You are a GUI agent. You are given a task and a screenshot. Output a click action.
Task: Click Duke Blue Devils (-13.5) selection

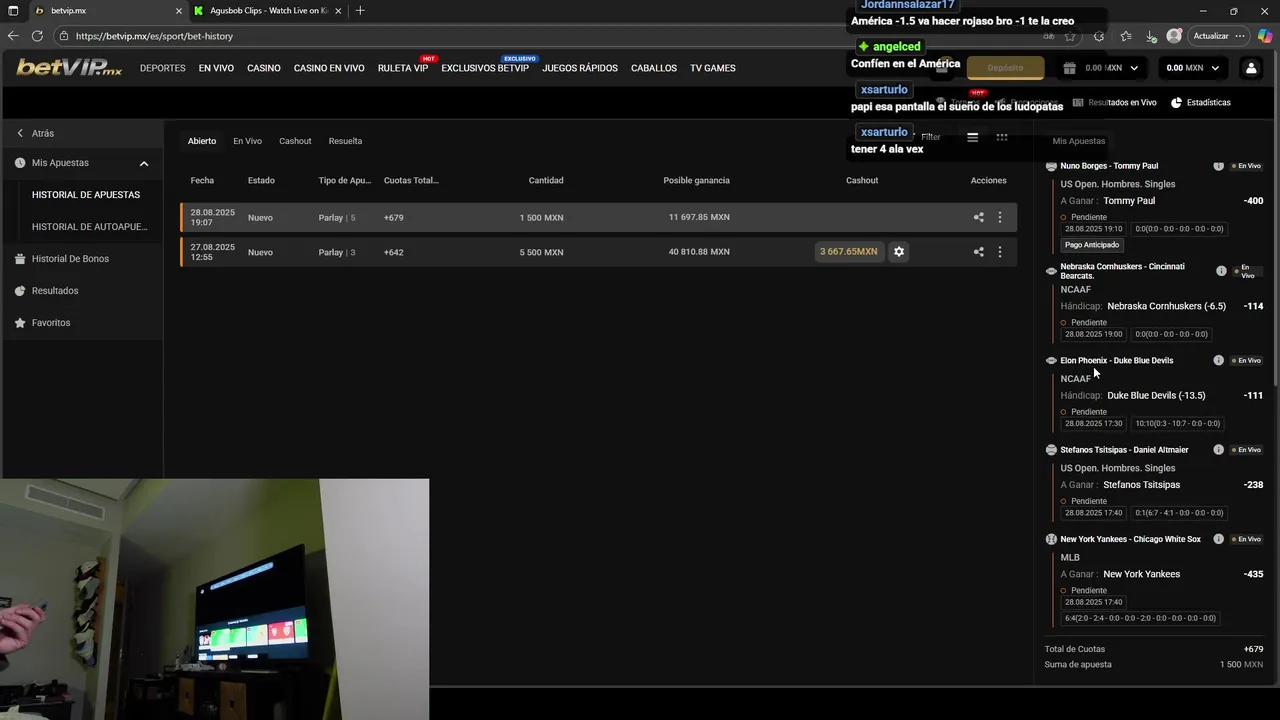pyautogui.click(x=1156, y=395)
